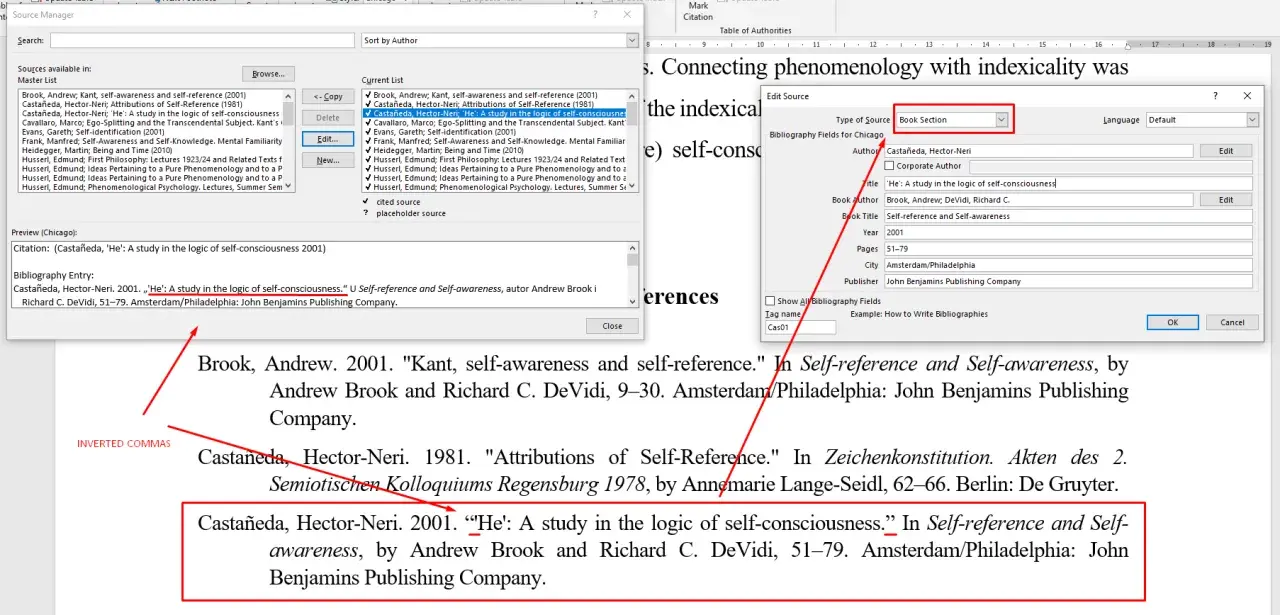Select Brook, Andrew entry in the Current List
Viewport: 1280px width, 615px height.
pyautogui.click(x=494, y=95)
